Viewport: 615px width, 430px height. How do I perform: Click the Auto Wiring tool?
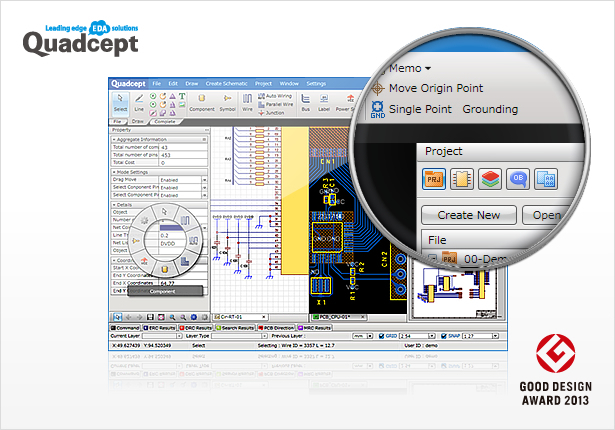275,96
